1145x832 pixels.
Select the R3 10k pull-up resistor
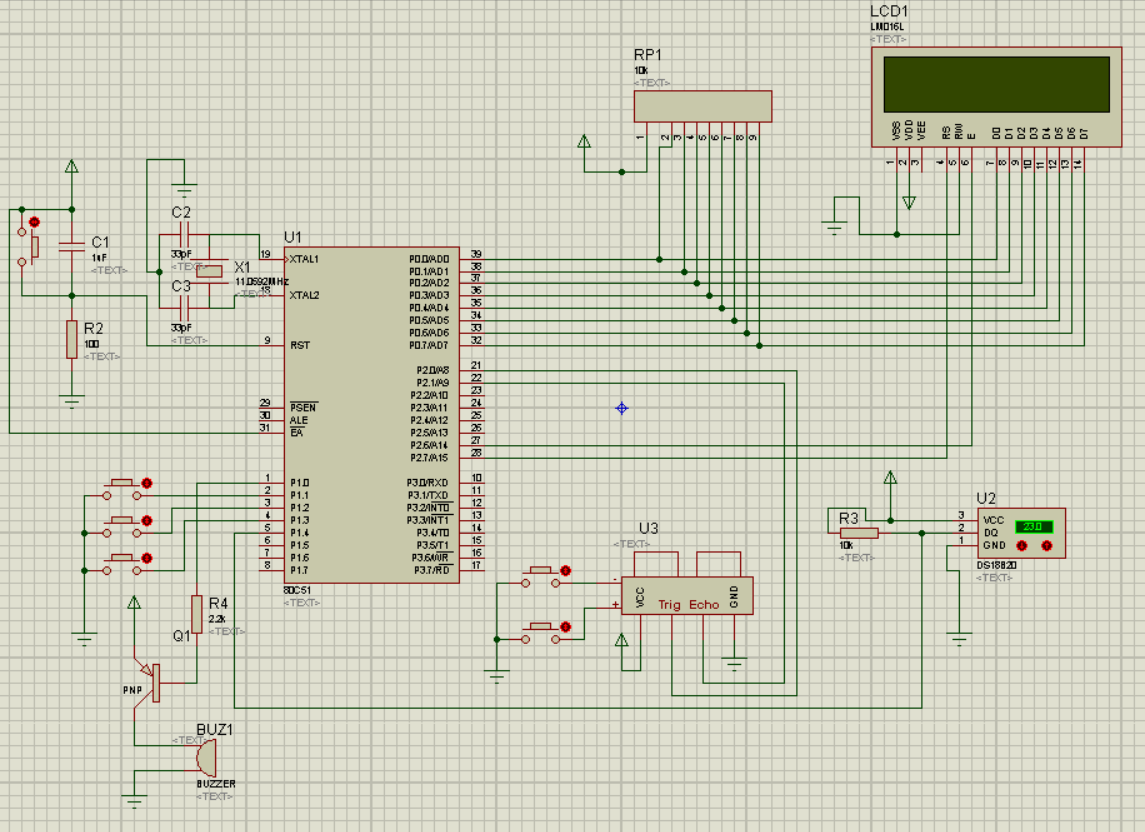859,533
